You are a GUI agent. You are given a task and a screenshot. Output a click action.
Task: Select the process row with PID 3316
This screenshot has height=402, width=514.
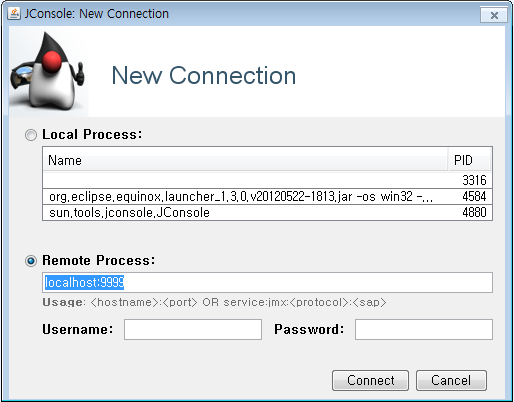click(x=267, y=180)
